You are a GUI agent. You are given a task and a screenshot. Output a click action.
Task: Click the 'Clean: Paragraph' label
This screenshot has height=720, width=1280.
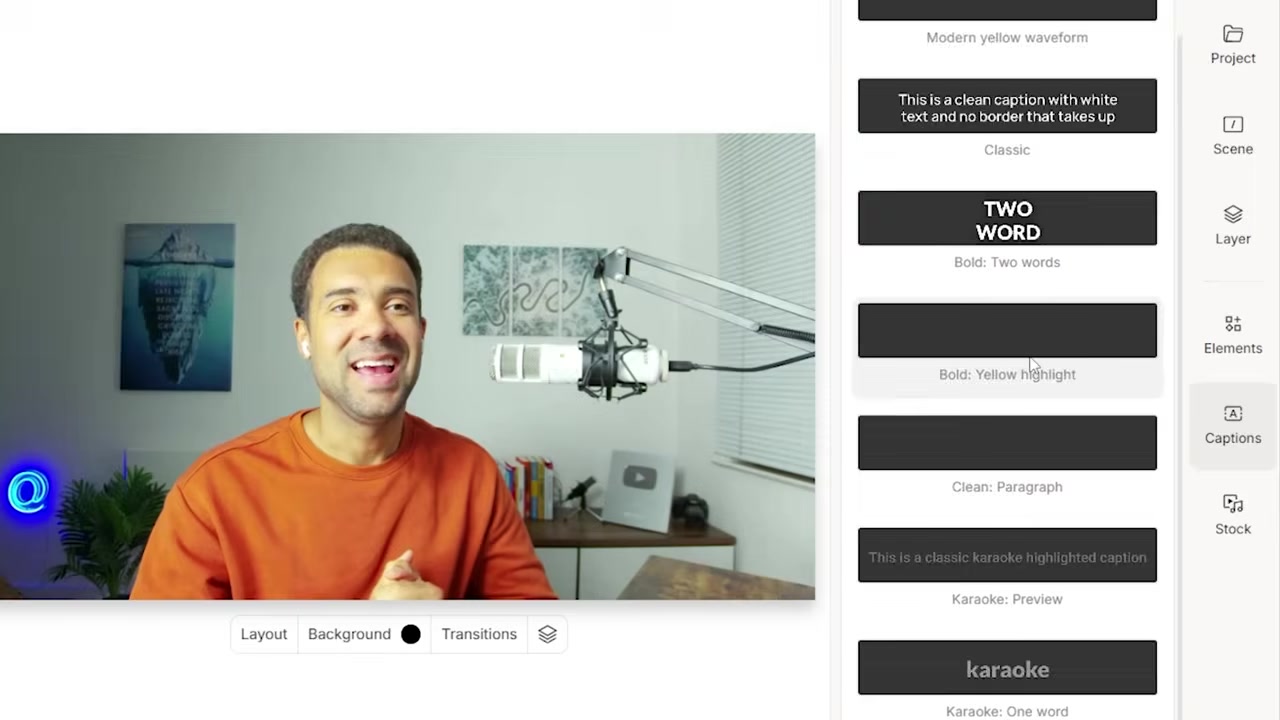click(x=1007, y=487)
